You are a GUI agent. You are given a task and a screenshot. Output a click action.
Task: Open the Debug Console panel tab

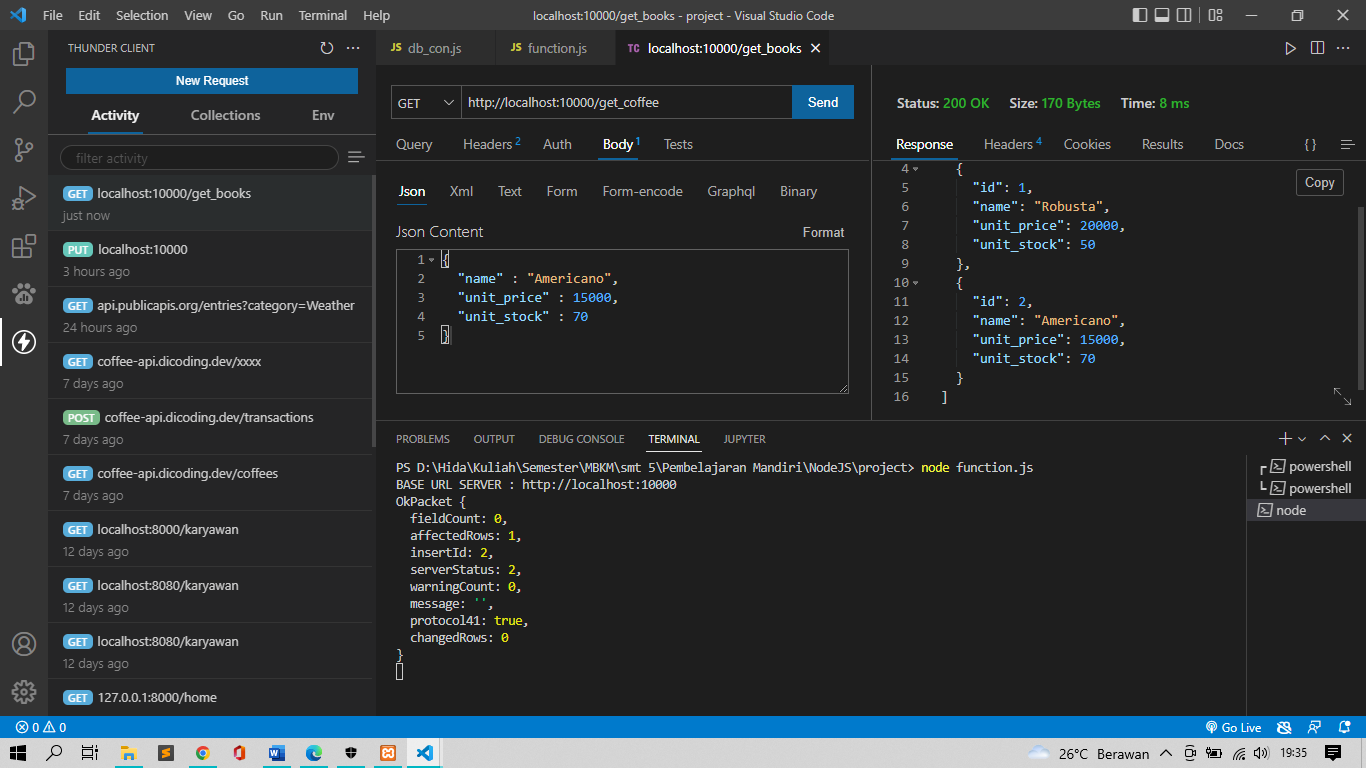tap(581, 439)
